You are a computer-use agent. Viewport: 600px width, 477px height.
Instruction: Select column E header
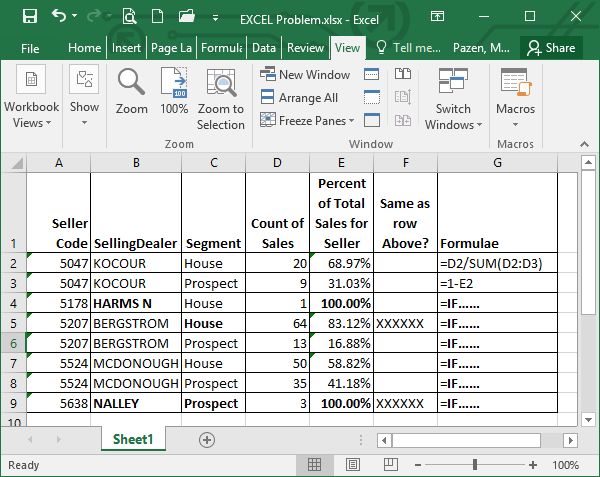coord(341,163)
